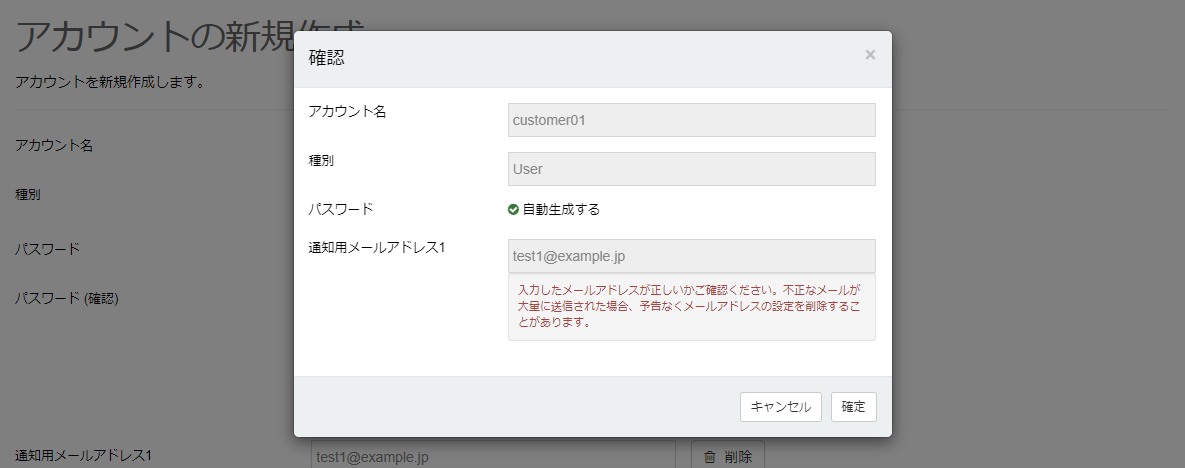Viewport: 1185px width, 468px height.
Task: Click the dialog's 通知用メールアドレス1 label
Action: (376, 248)
